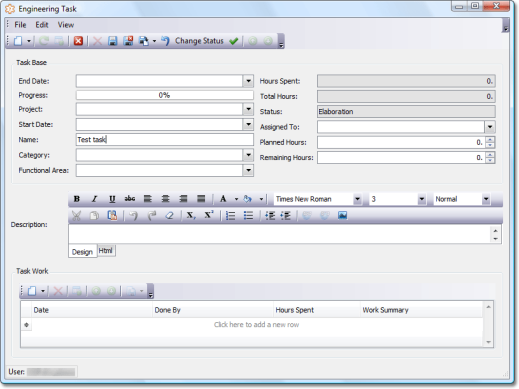Insert a numbered list

pos(230,216)
